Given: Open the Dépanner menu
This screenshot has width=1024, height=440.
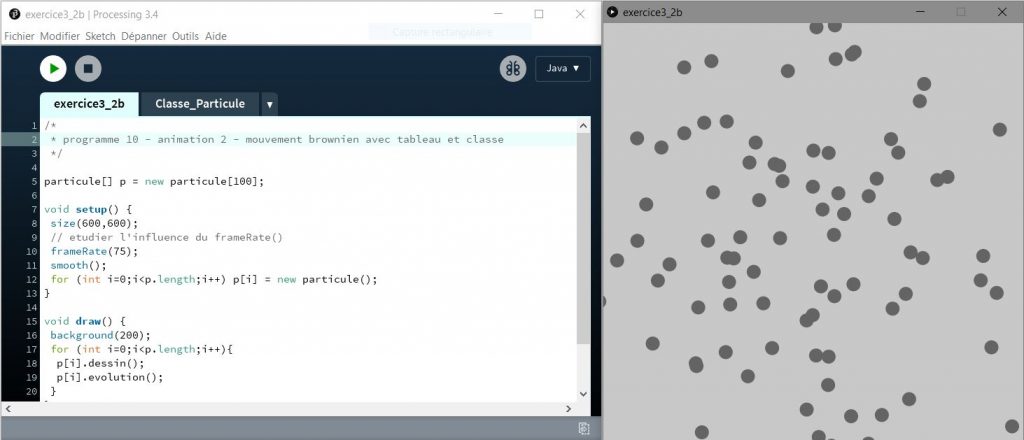Looking at the screenshot, I should point(144,36).
